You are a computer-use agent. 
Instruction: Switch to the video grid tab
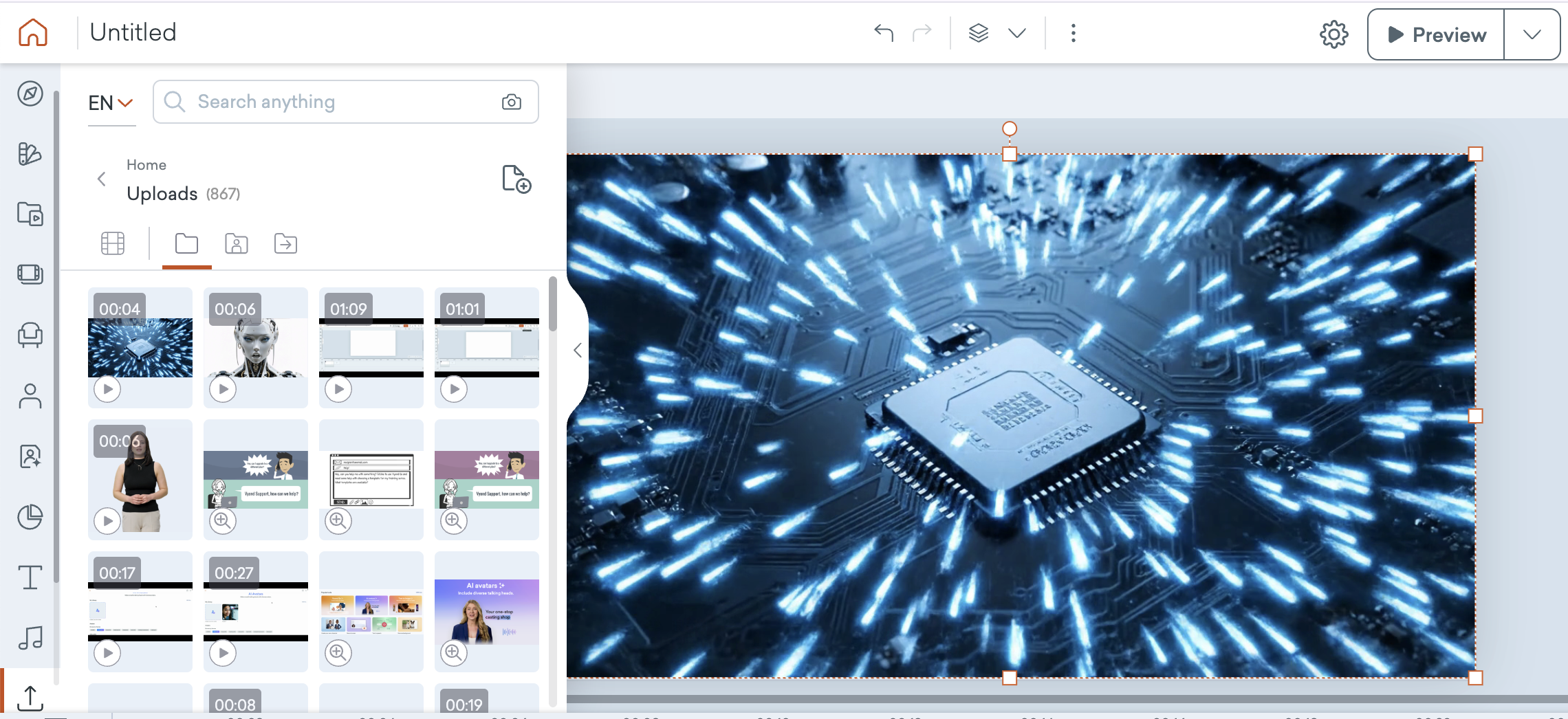coord(113,244)
